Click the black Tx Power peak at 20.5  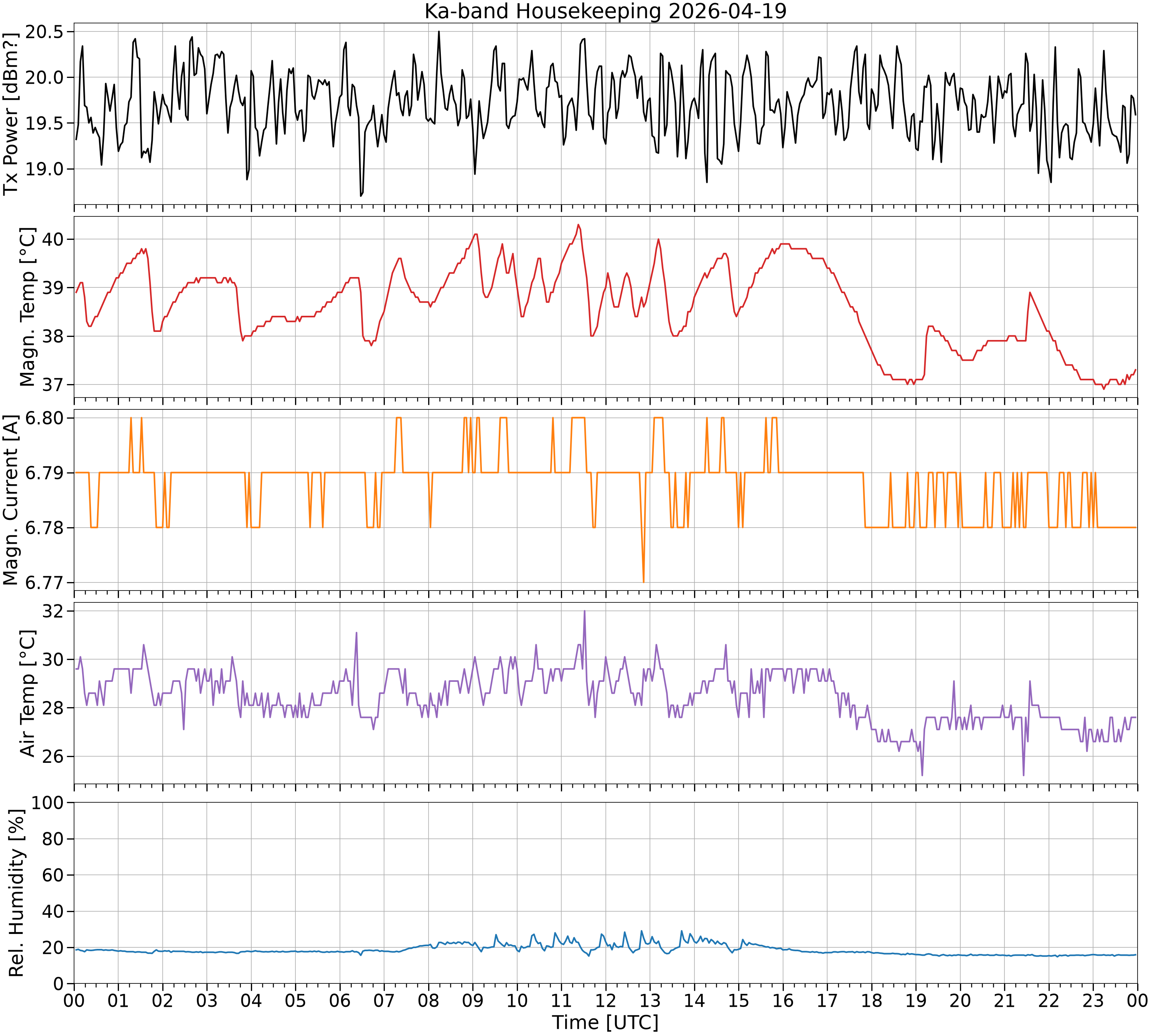(438, 33)
